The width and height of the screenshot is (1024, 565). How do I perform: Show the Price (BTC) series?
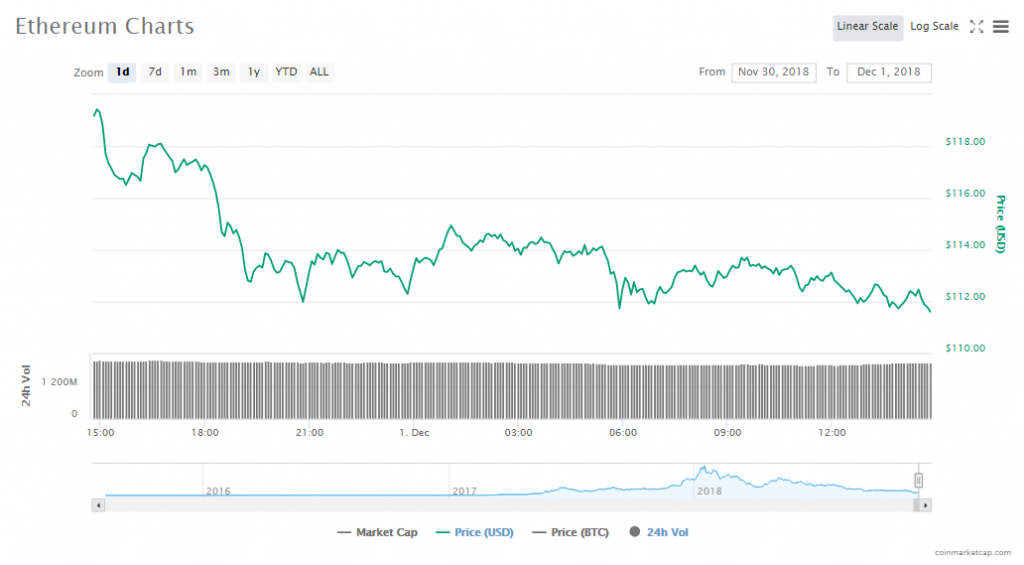tap(570, 533)
